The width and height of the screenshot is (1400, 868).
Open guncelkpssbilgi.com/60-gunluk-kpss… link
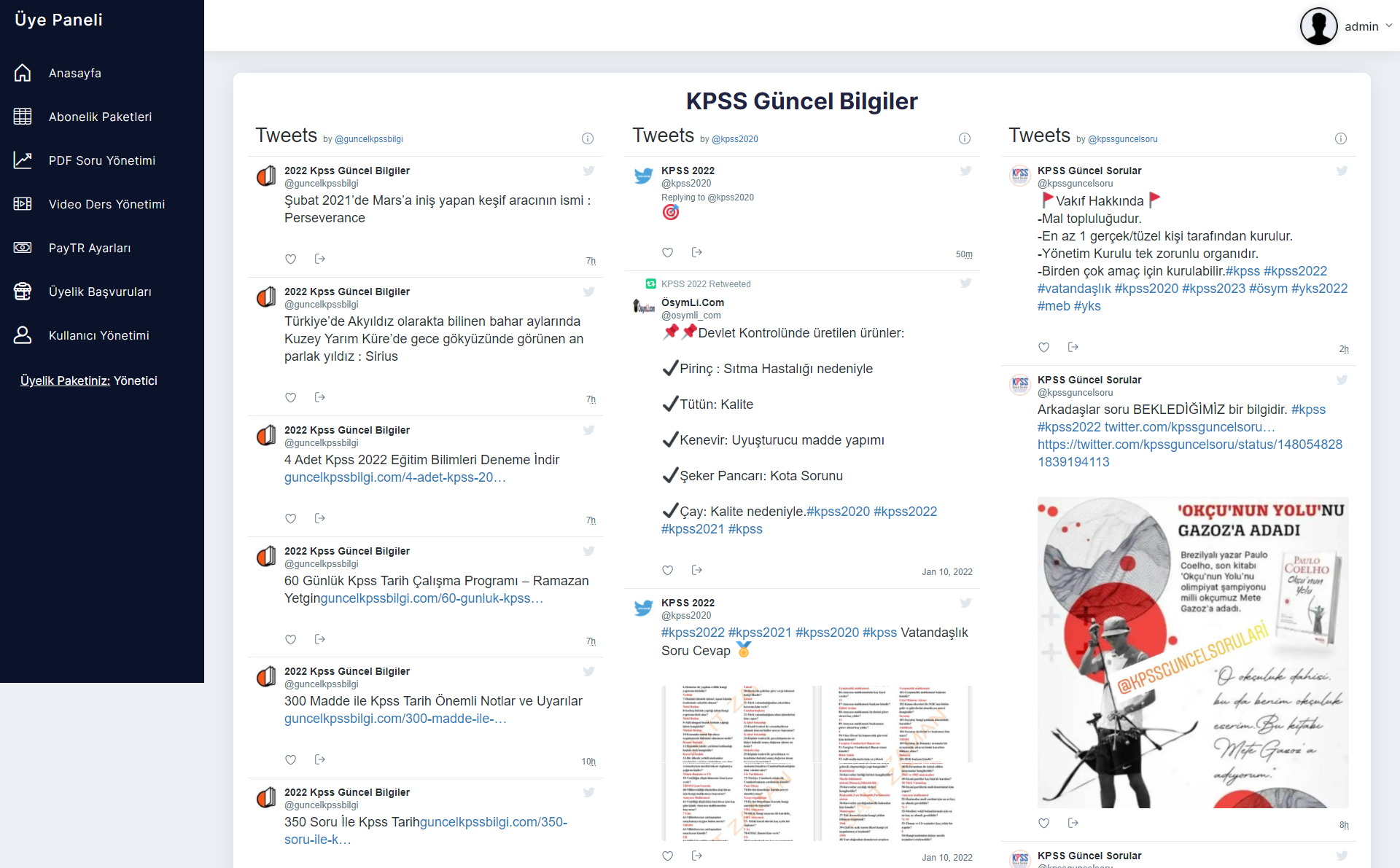click(432, 598)
